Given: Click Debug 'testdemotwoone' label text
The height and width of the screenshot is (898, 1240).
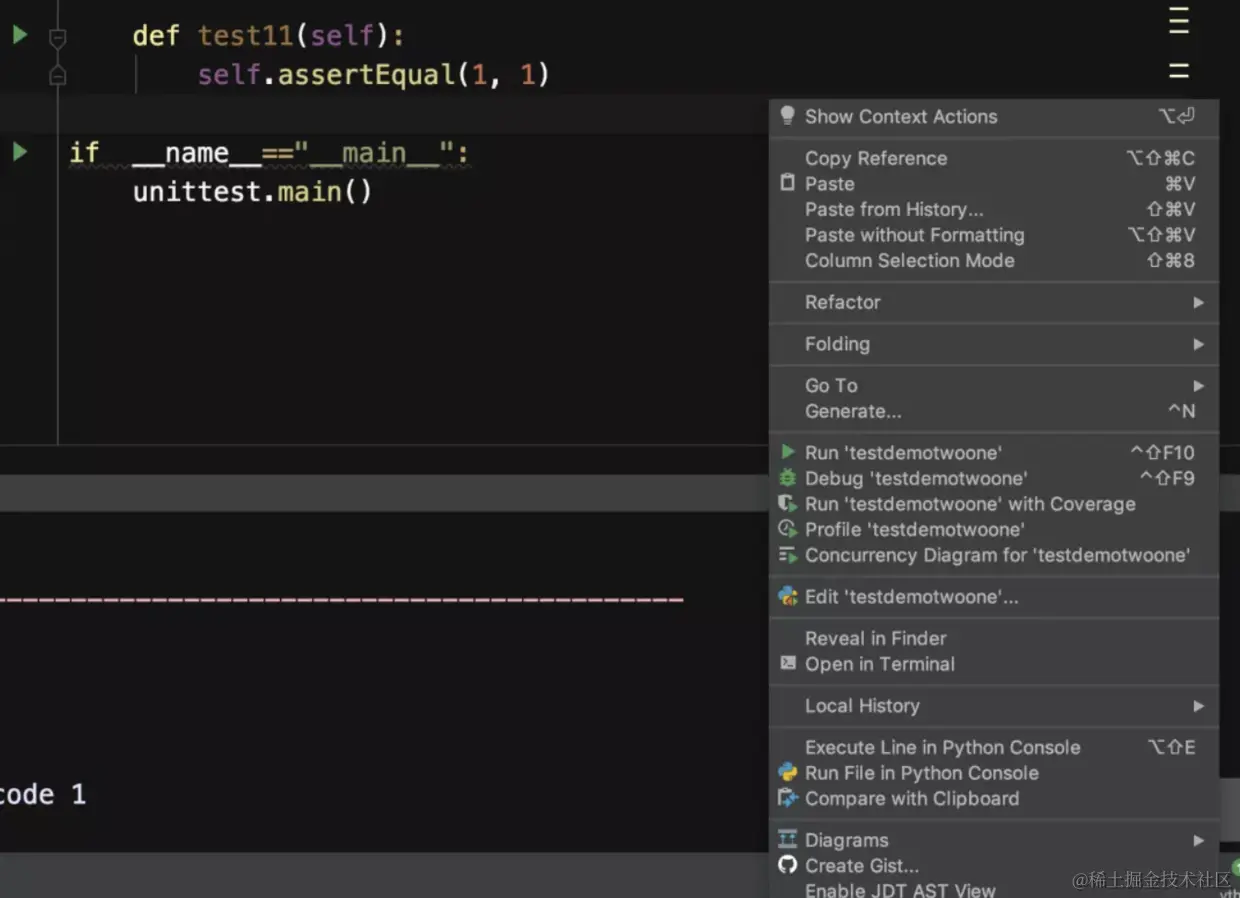Looking at the screenshot, I should tap(916, 478).
